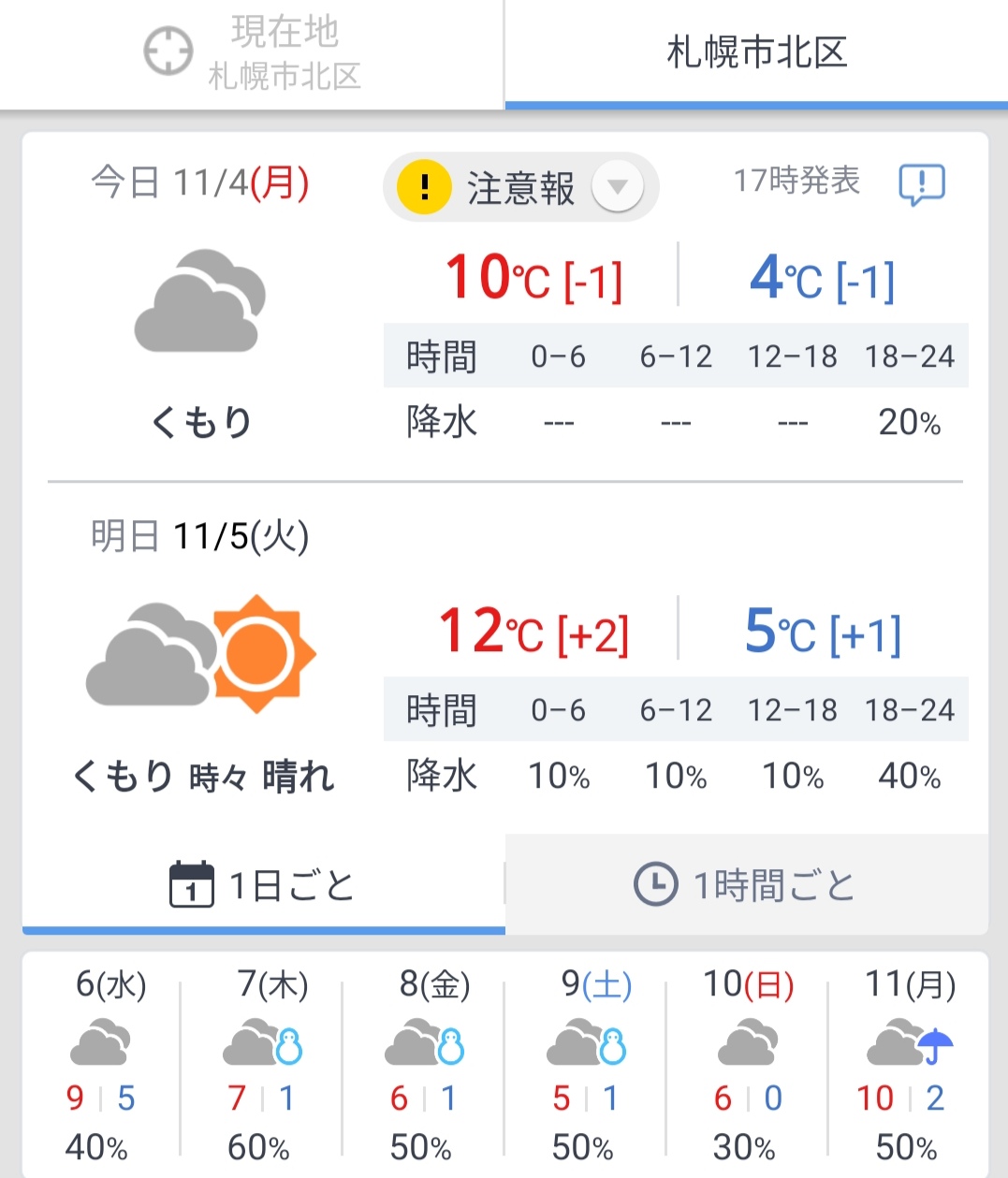Image resolution: width=1008 pixels, height=1178 pixels.
Task: Tap the calendar icon for daily forecast
Action: coord(192,884)
